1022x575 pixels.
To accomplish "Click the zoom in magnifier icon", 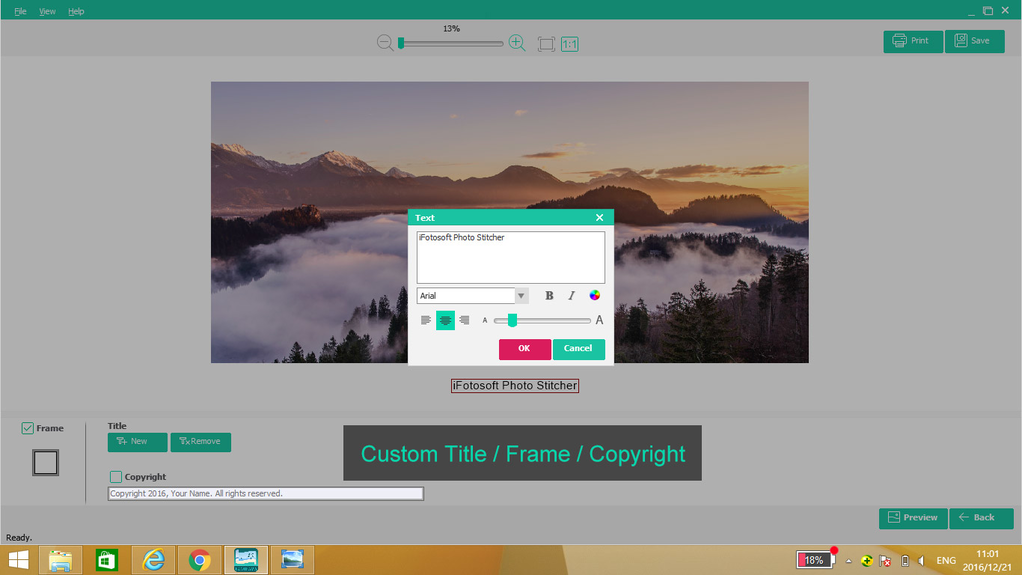I will point(517,43).
